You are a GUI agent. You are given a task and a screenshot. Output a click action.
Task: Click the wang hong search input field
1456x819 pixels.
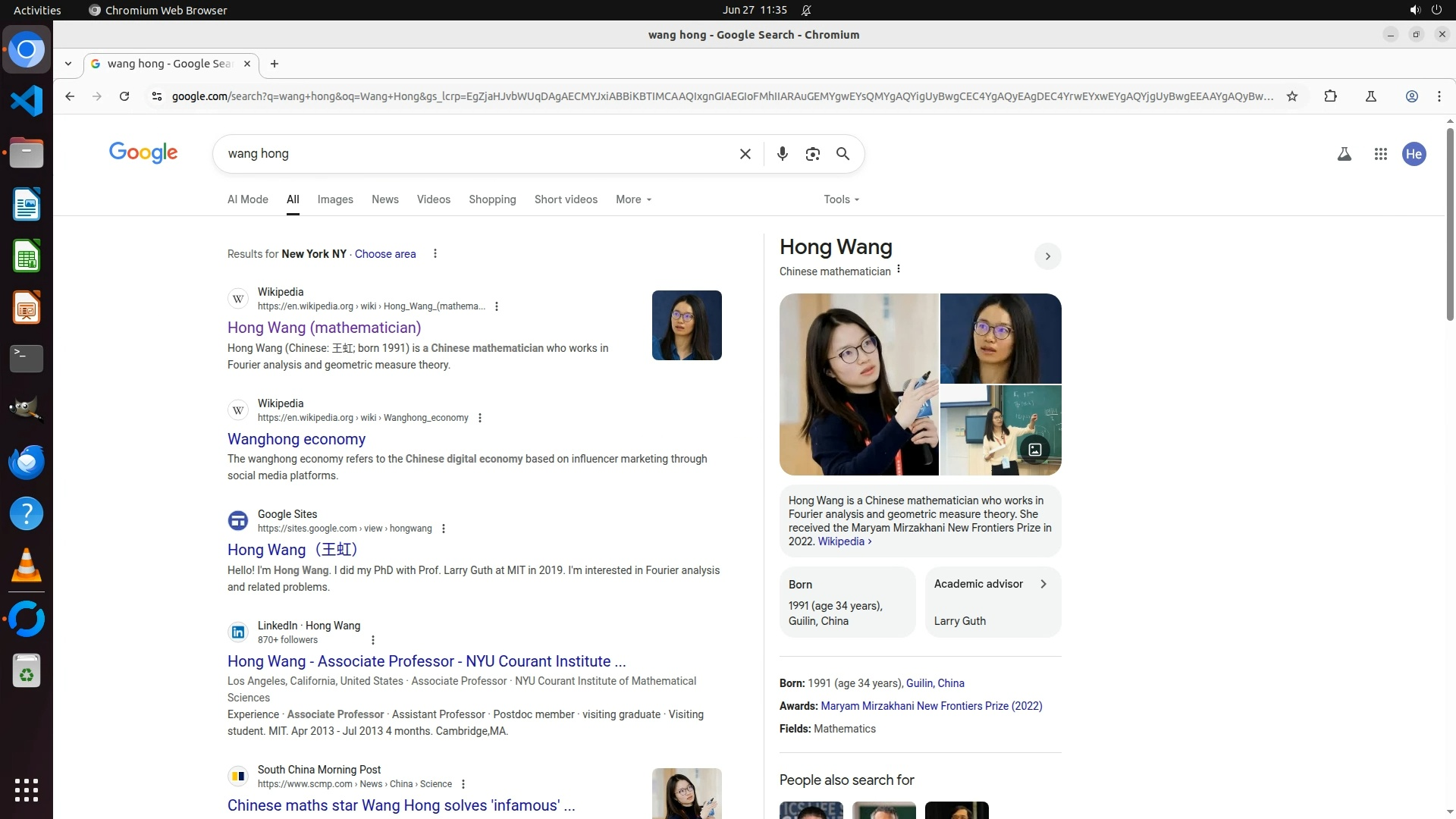[470, 154]
